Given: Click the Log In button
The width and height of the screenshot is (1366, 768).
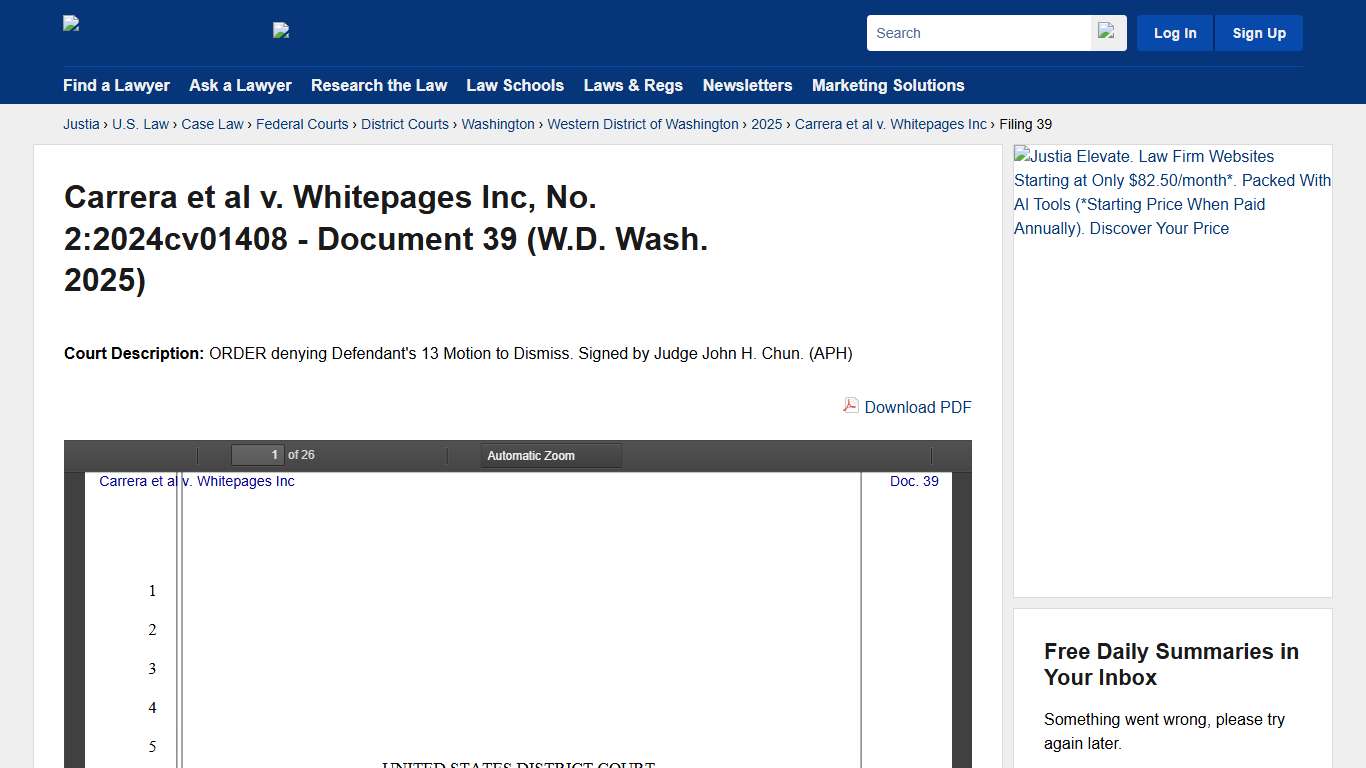Looking at the screenshot, I should [1174, 32].
